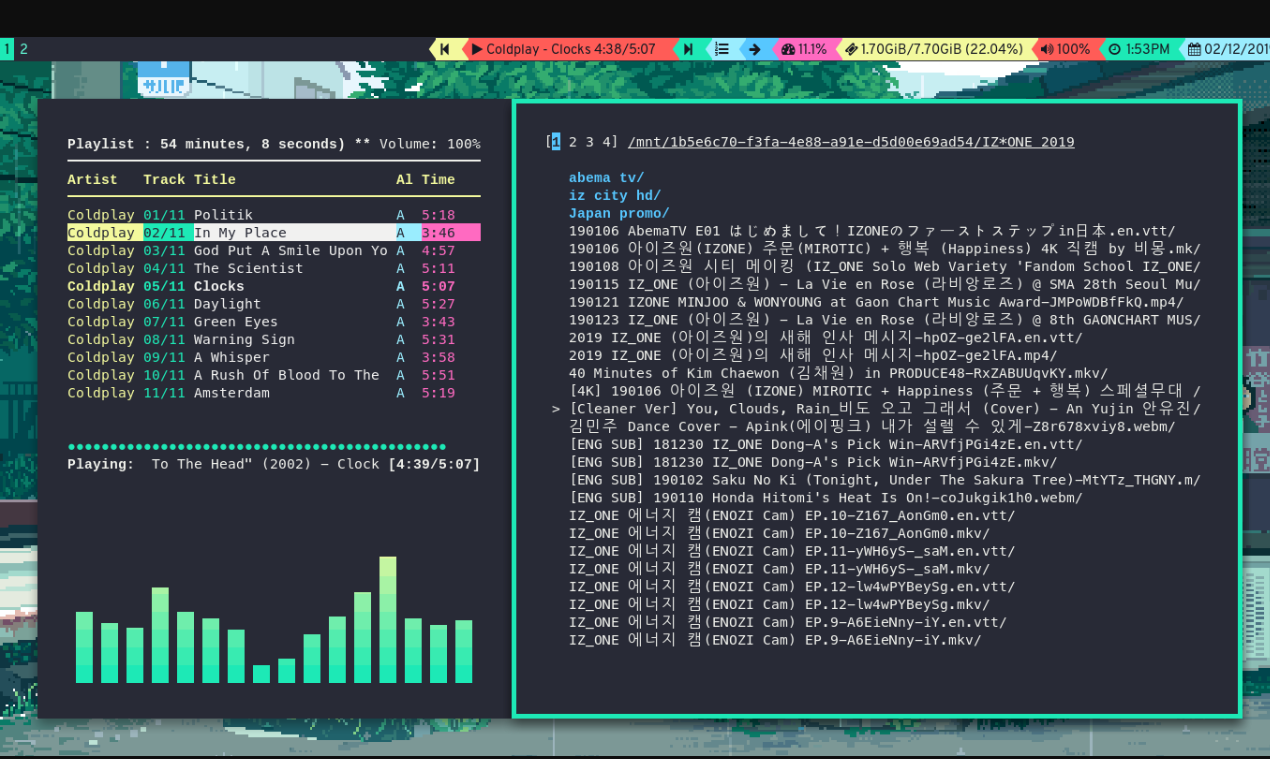Select currently playing track Clocks
This screenshot has height=759, width=1270.
tap(274, 286)
